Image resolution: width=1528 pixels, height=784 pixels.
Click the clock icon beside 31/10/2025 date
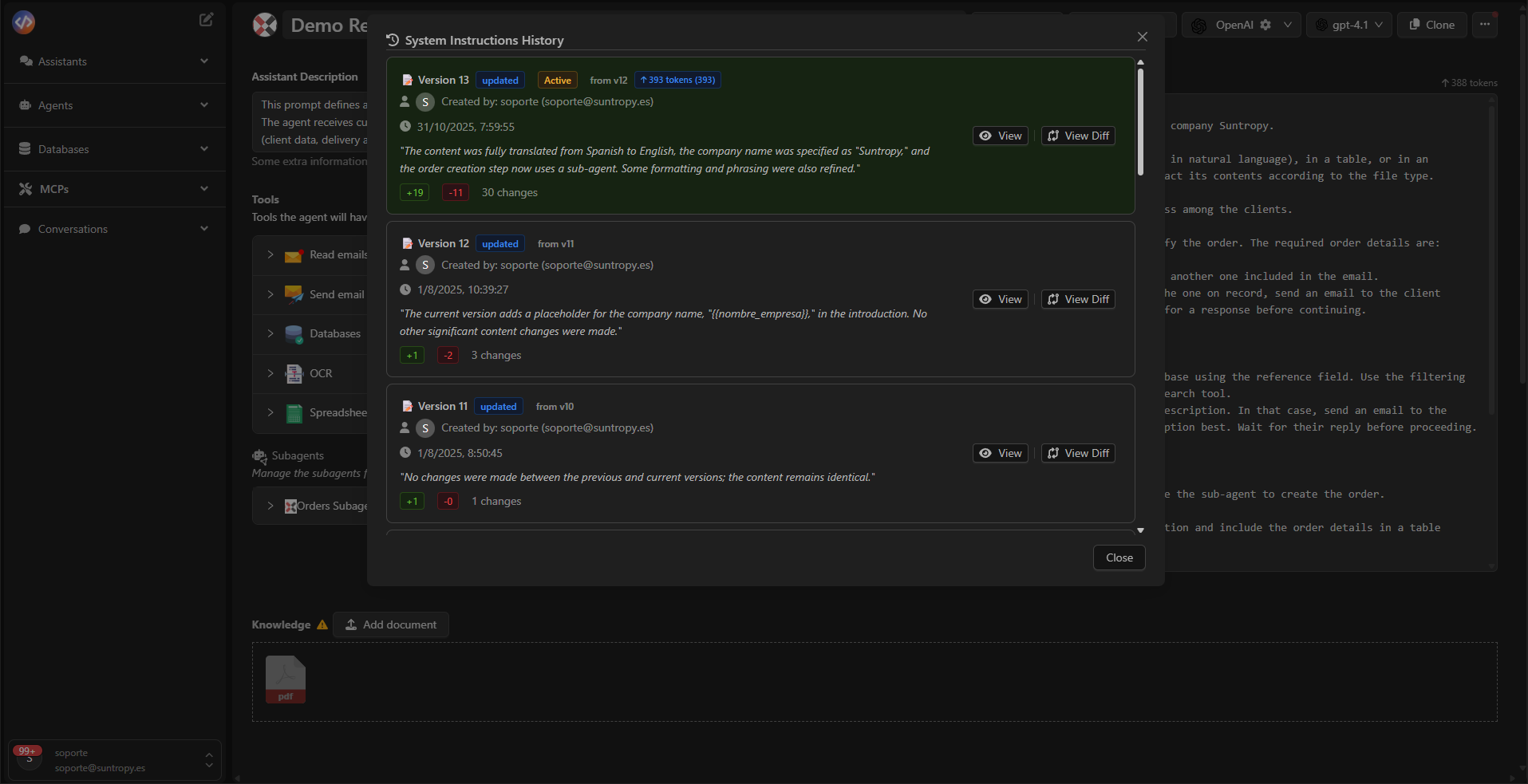[x=405, y=126]
